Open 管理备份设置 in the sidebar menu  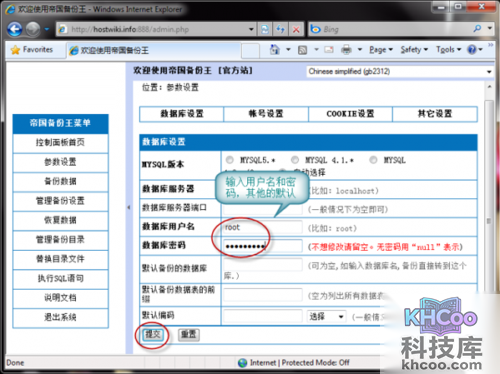click(60, 201)
